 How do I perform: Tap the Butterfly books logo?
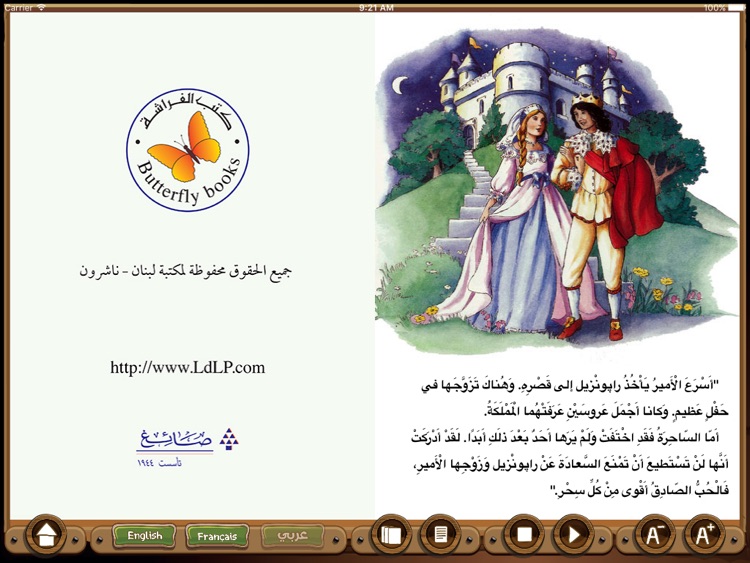(188, 150)
